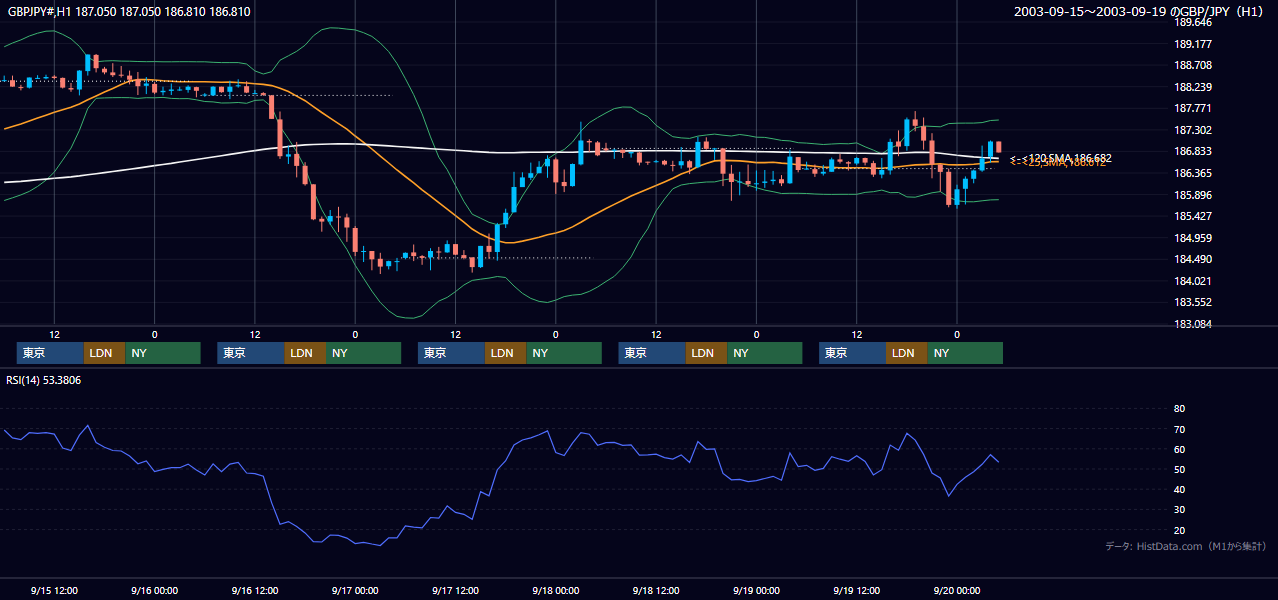This screenshot has height=600, width=1278.
Task: Click the 184.021 price axis label
Action: point(1193,281)
